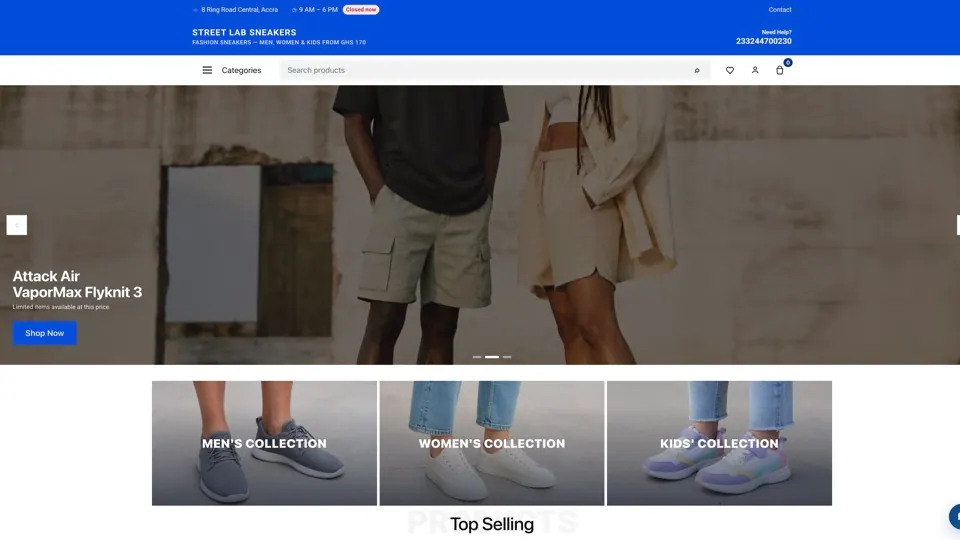Go to previous hero slide arrow
The image size is (960, 540).
pyautogui.click(x=17, y=225)
